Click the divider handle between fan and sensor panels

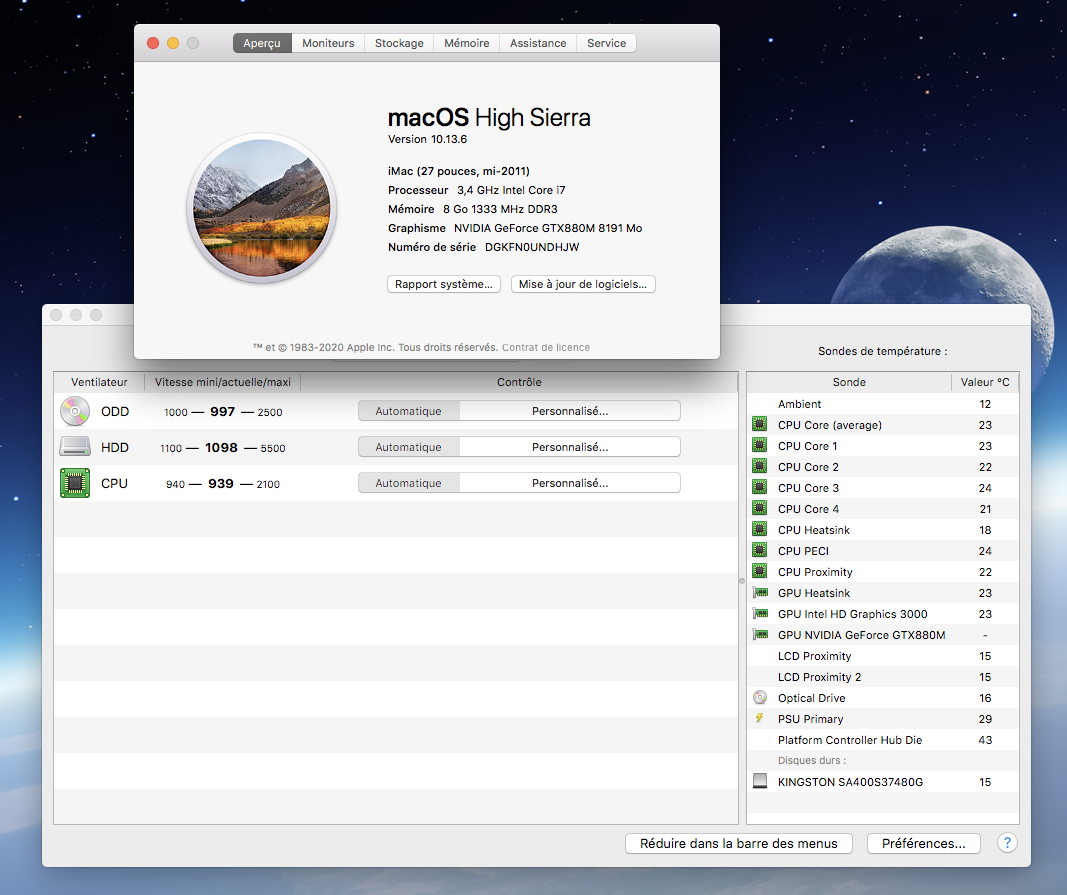click(x=742, y=581)
